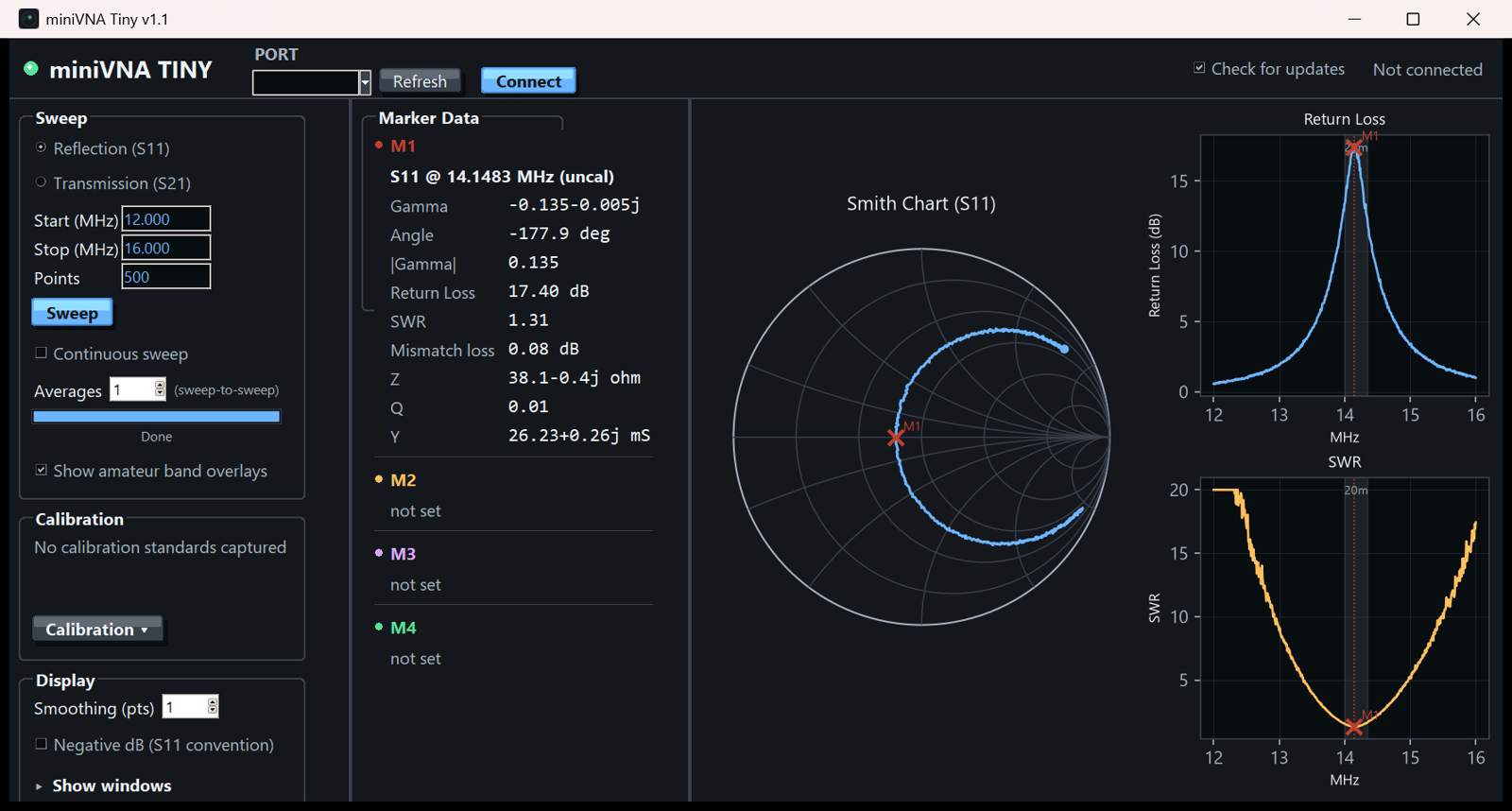Click the sweep progress bar

click(x=157, y=416)
